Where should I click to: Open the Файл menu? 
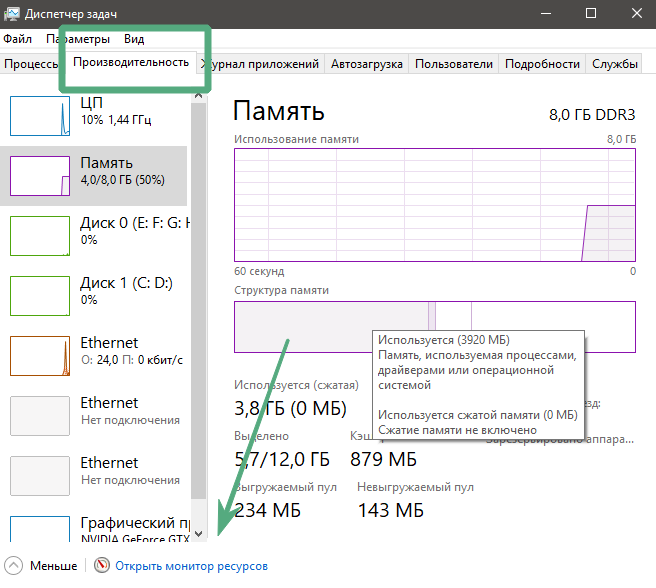pyautogui.click(x=17, y=39)
